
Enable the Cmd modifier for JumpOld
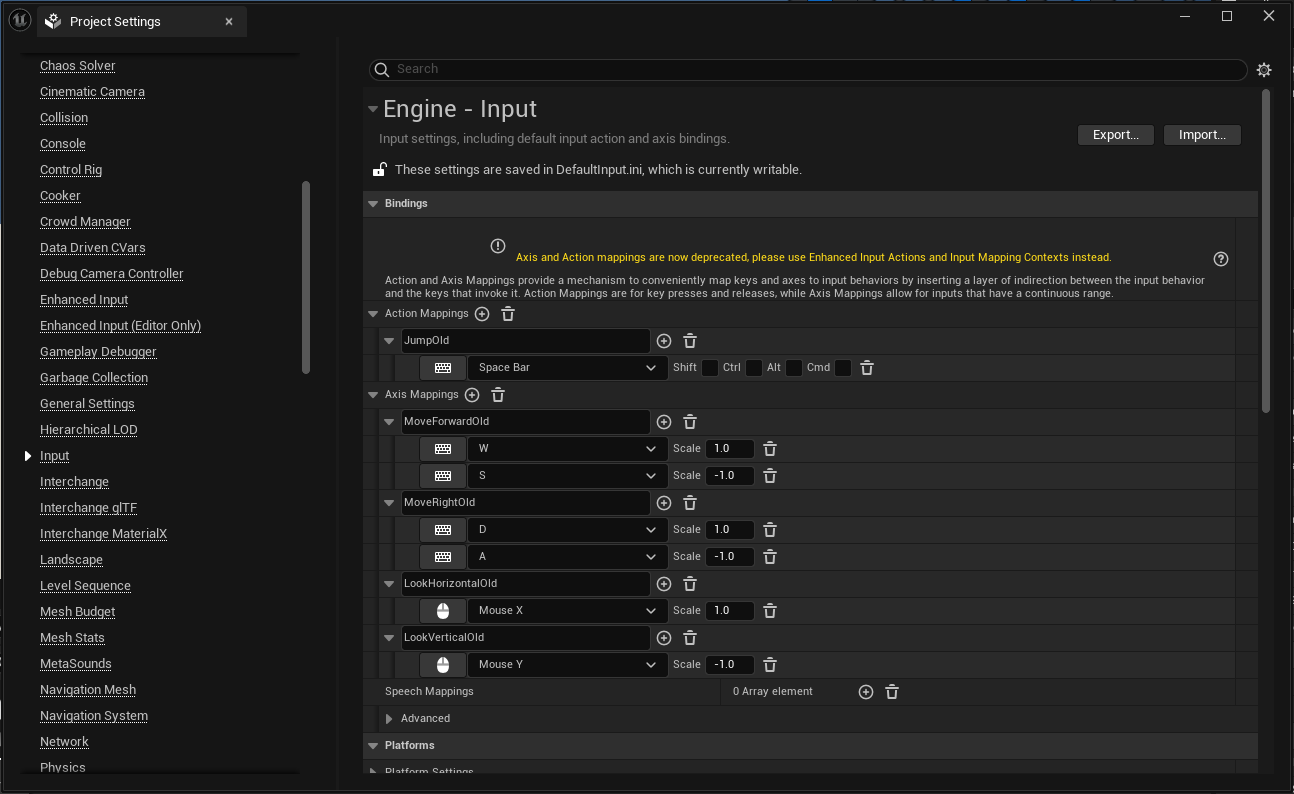pos(843,368)
